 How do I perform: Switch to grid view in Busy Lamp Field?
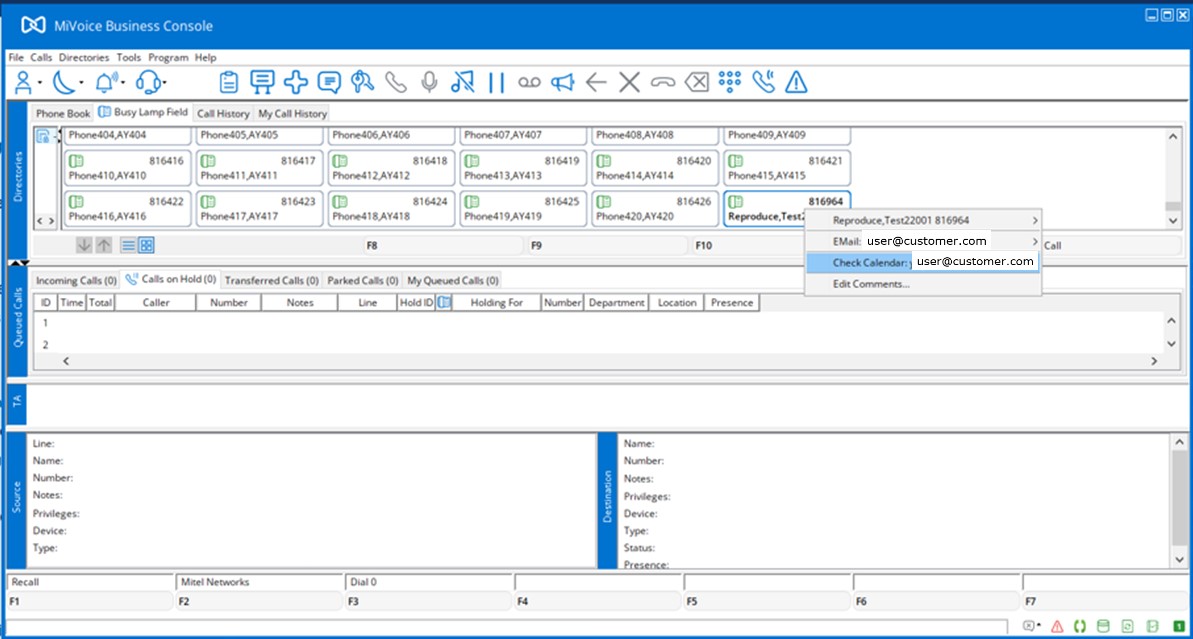tap(147, 245)
